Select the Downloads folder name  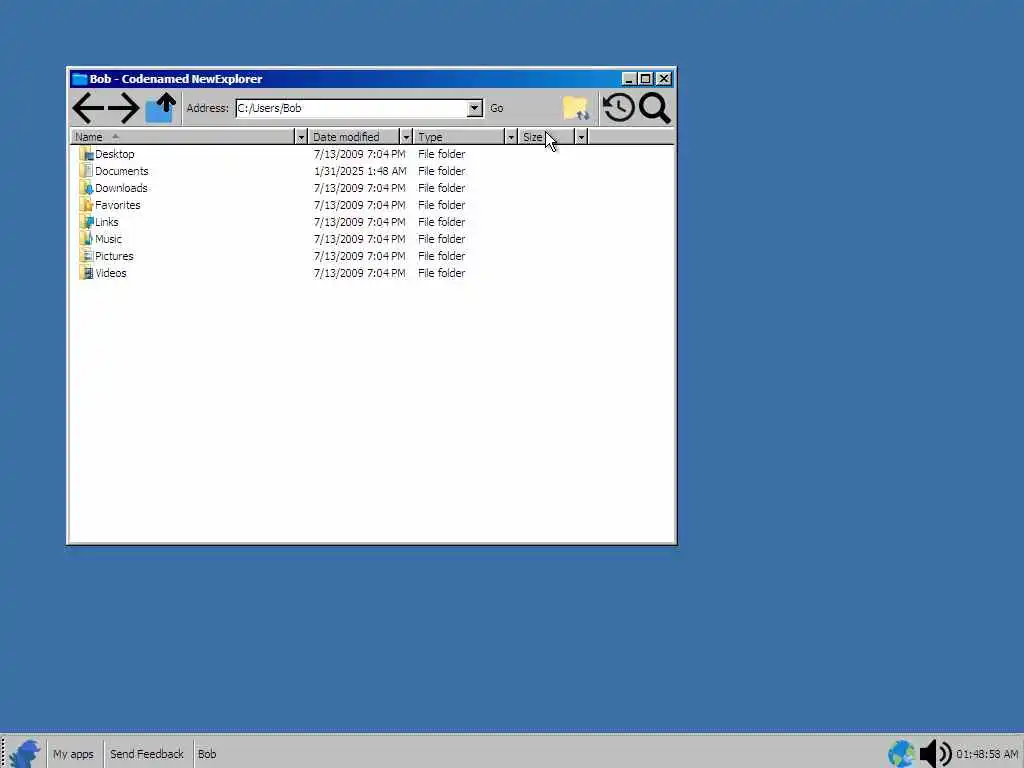pyautogui.click(x=121, y=188)
